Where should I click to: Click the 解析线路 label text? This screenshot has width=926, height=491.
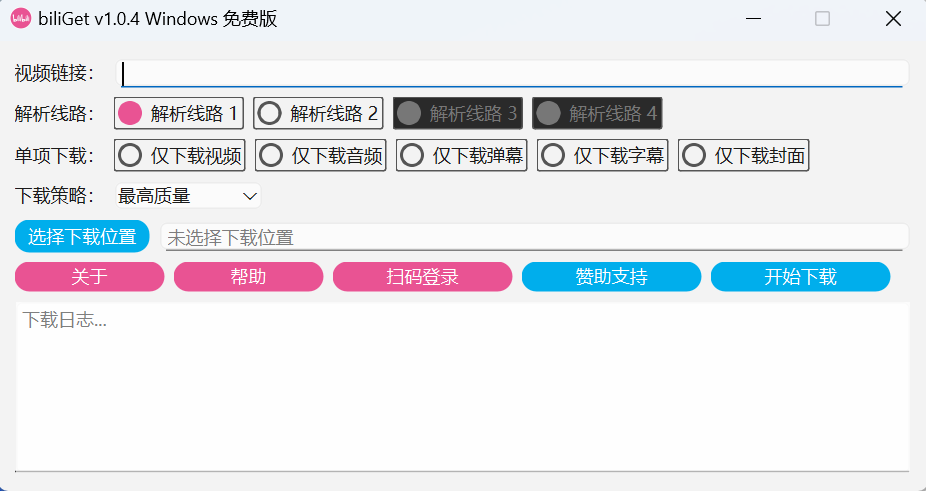tap(54, 113)
